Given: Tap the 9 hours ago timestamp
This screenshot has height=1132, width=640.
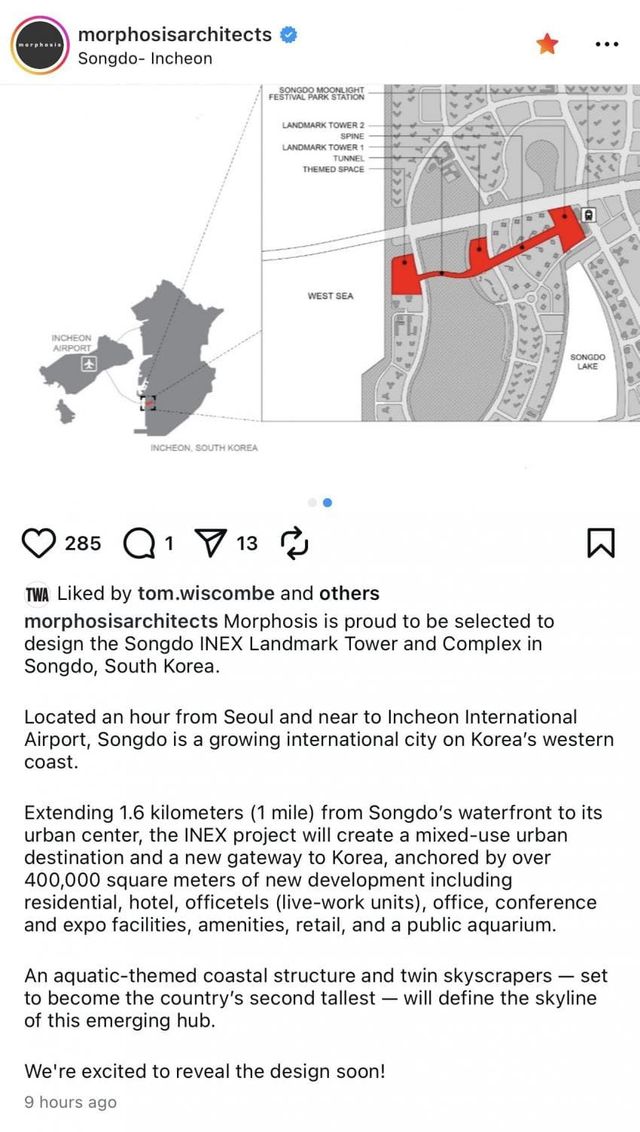Looking at the screenshot, I should click(x=70, y=1102).
